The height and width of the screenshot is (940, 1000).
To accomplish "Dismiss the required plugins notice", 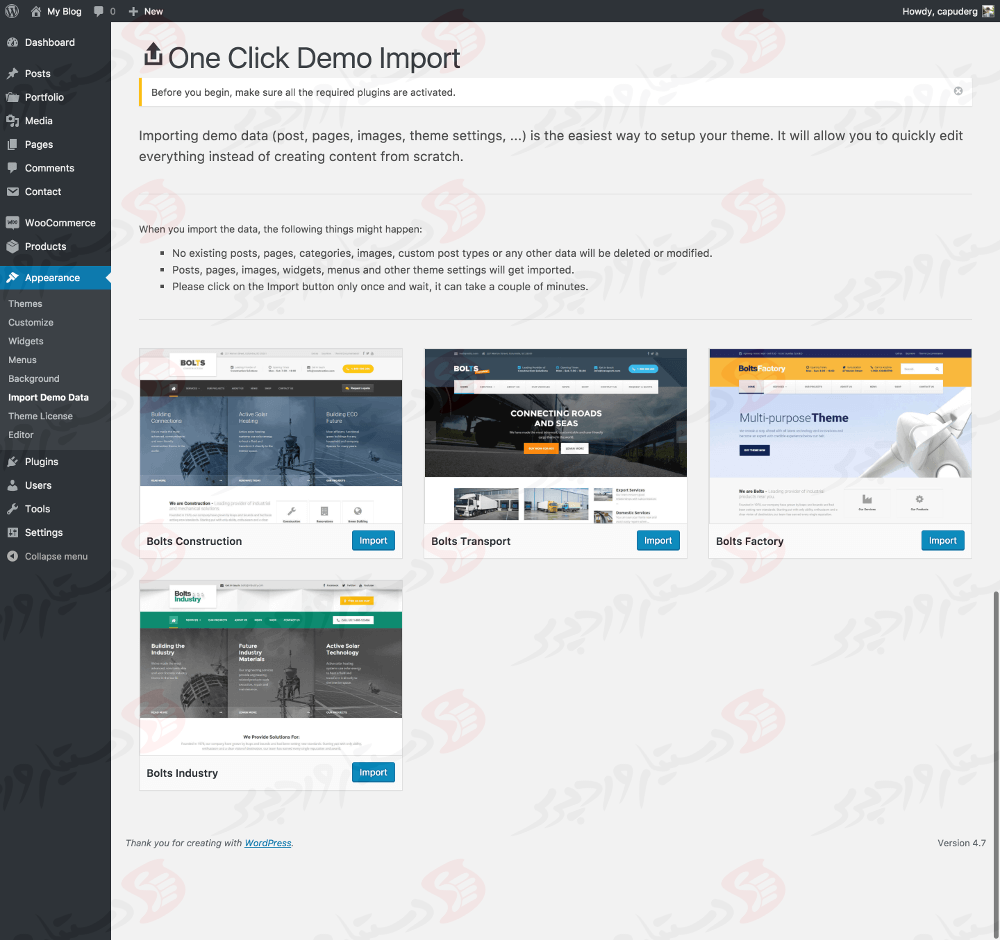I will 957,90.
